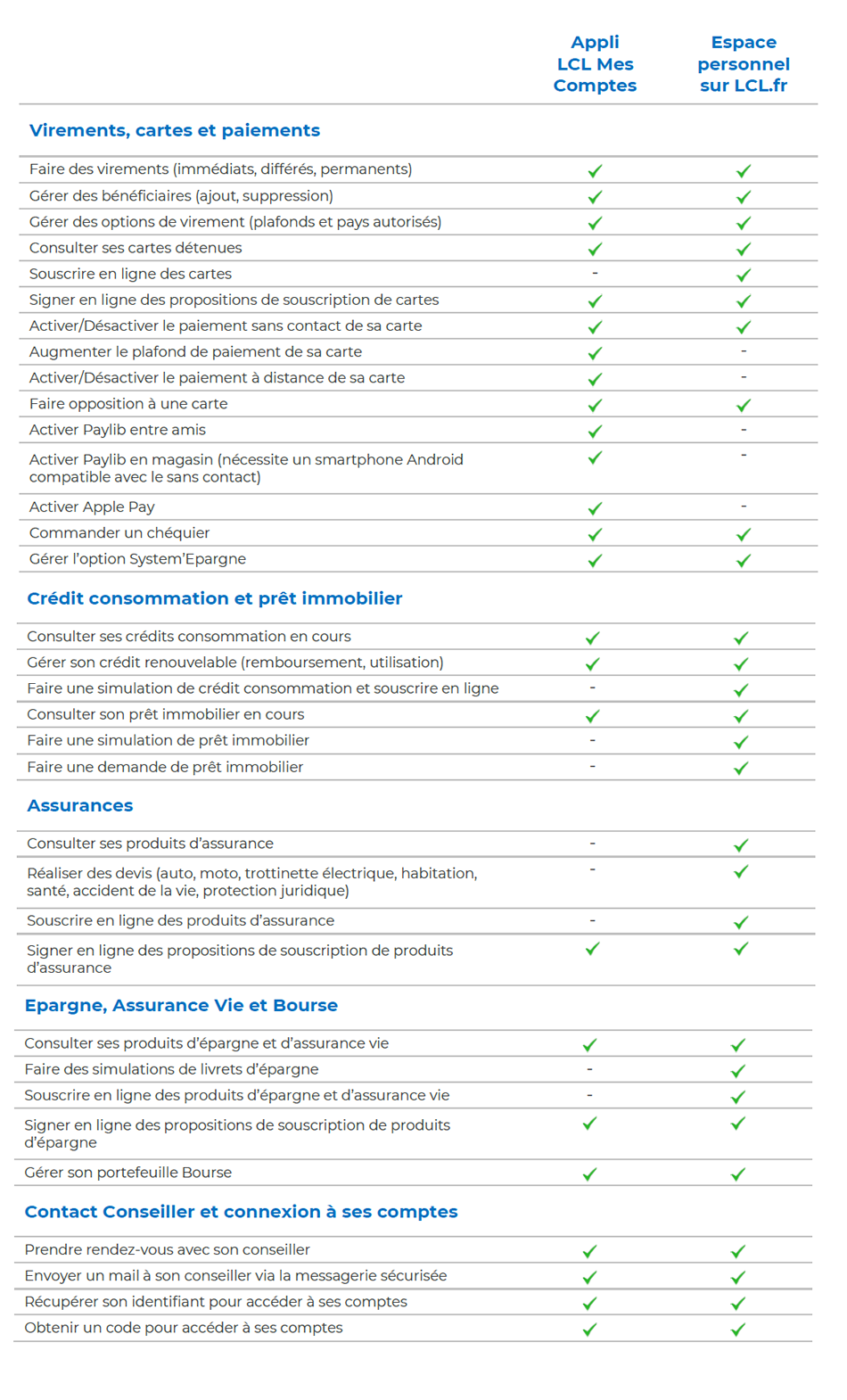Click Appli checkmark for Gérer son portefeuille Bourse
The width and height of the screenshot is (847, 1400).
589,1174
